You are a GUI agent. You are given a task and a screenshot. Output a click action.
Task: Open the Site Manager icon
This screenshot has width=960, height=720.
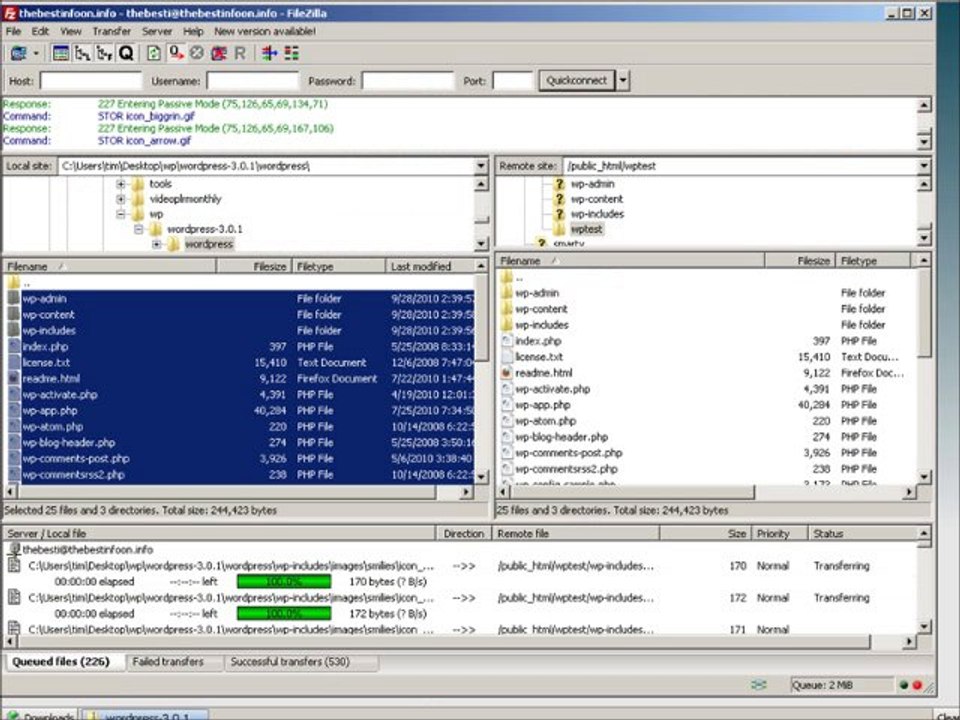18,53
